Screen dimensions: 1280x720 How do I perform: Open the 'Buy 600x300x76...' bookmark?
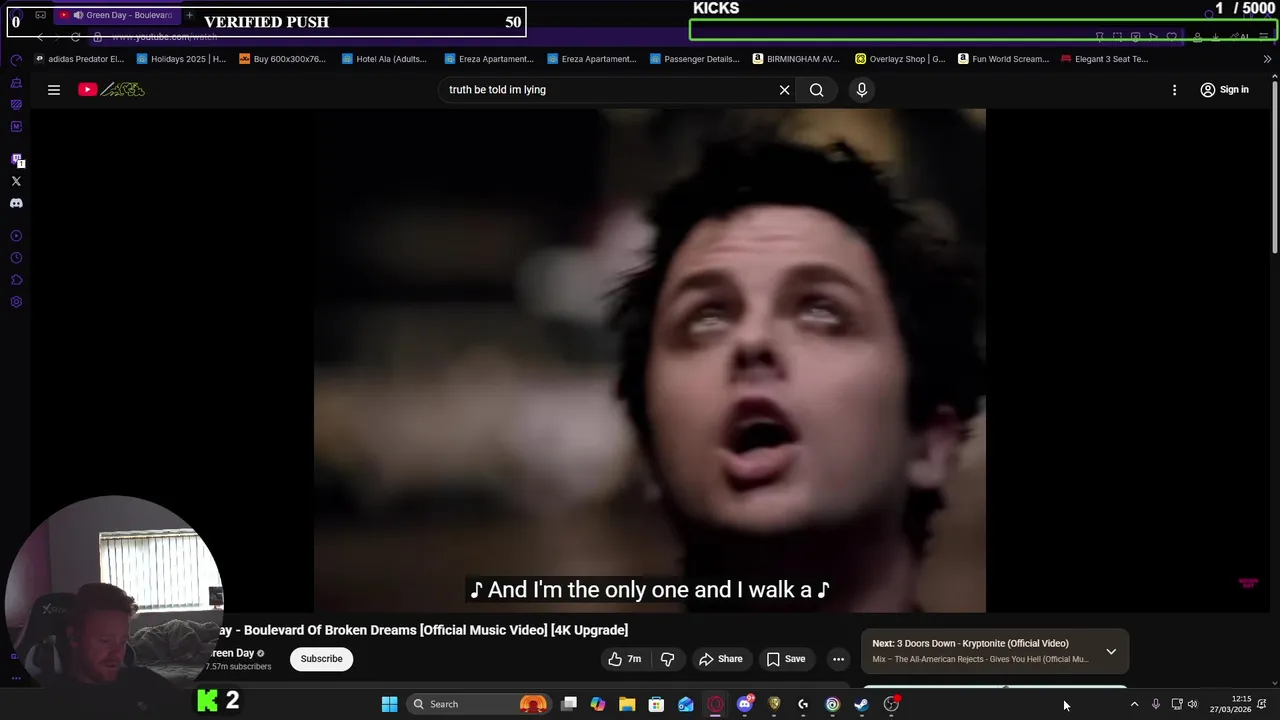pyautogui.click(x=283, y=59)
